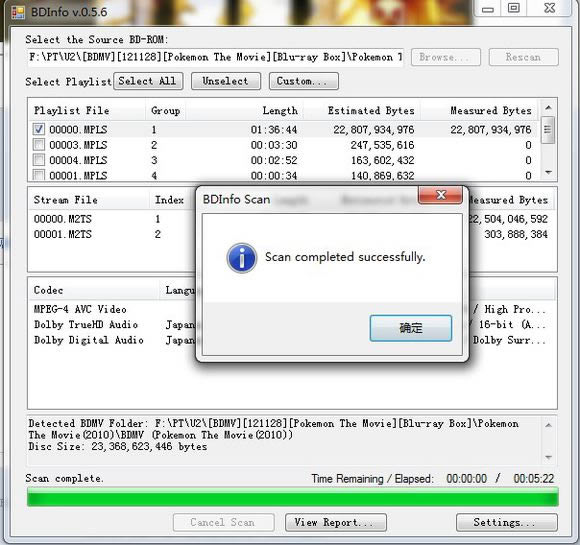Click the Unselect button
The width and height of the screenshot is (580, 545).
click(226, 81)
